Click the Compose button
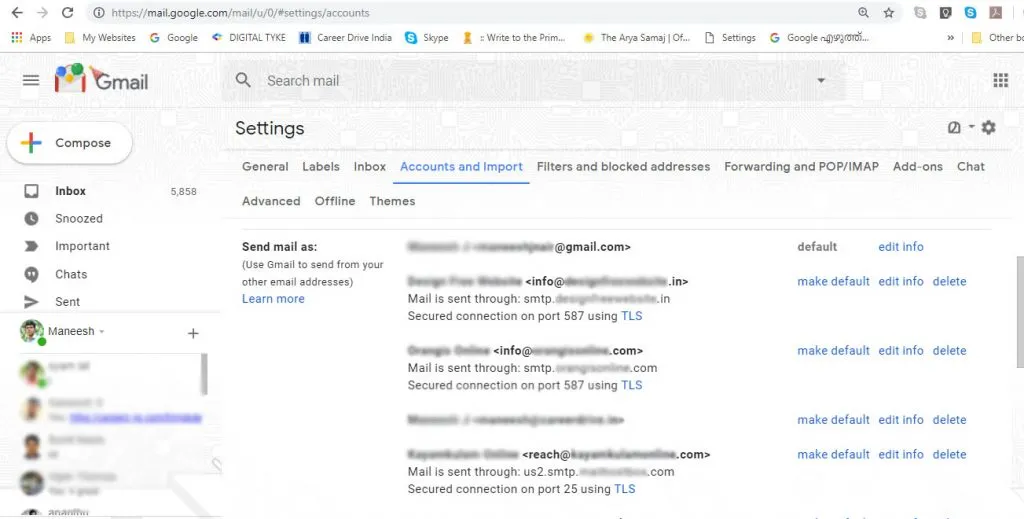The height and width of the screenshot is (519, 1024). click(x=69, y=143)
